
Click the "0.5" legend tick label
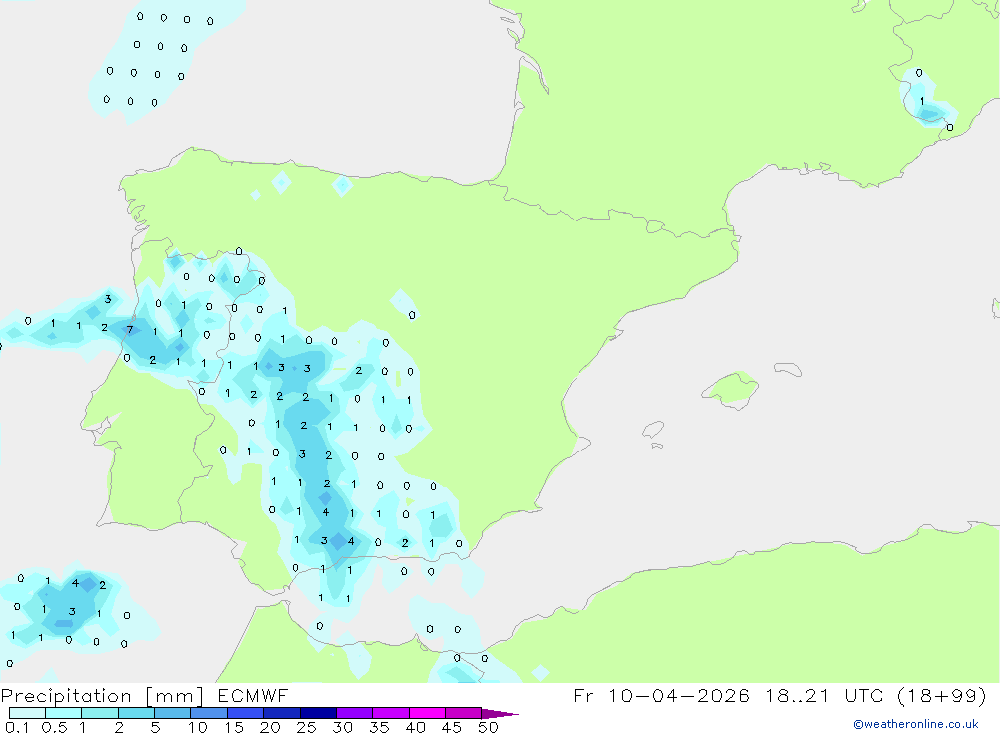coord(54,727)
